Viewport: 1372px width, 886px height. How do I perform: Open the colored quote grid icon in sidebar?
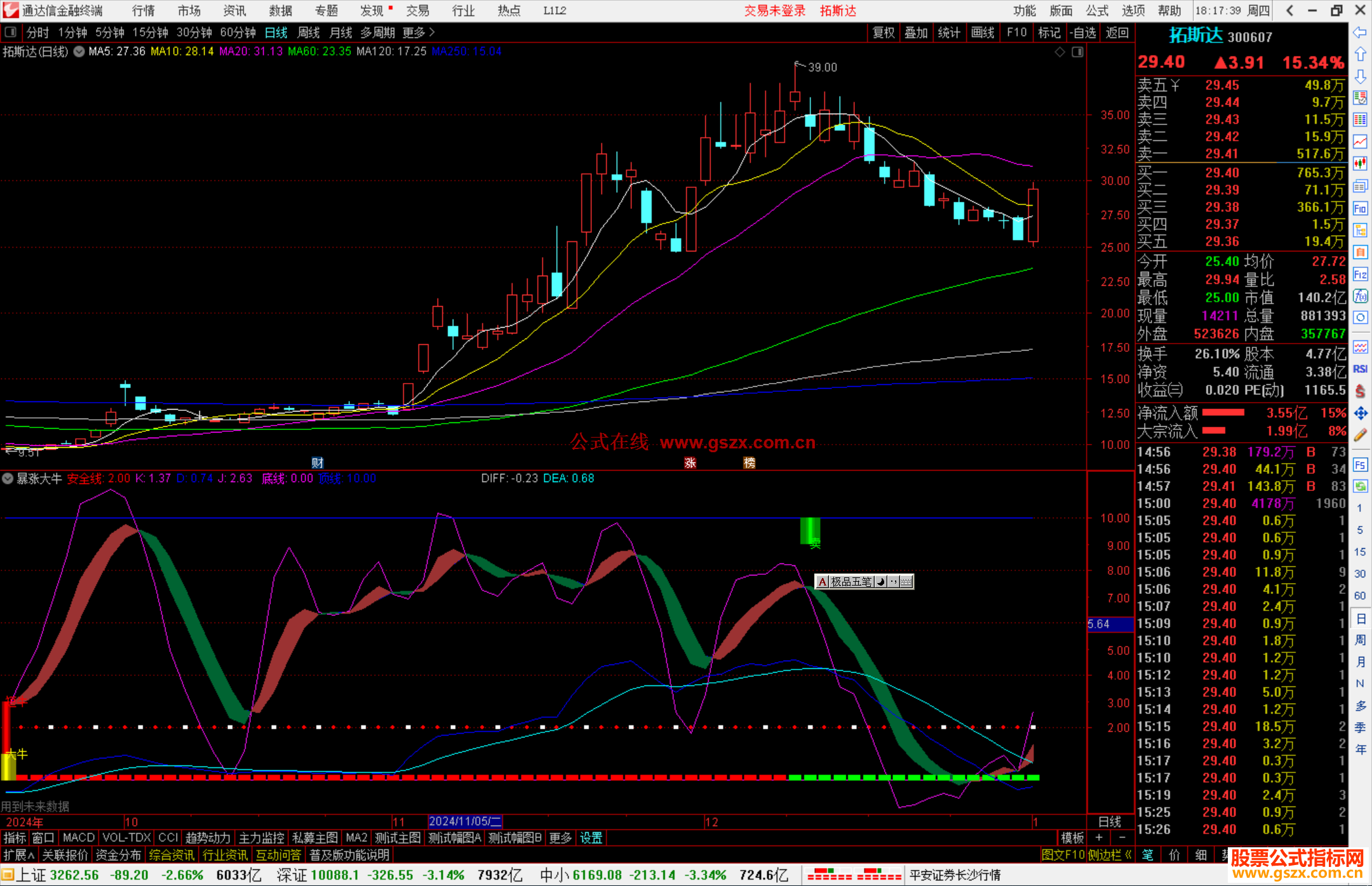[1360, 120]
